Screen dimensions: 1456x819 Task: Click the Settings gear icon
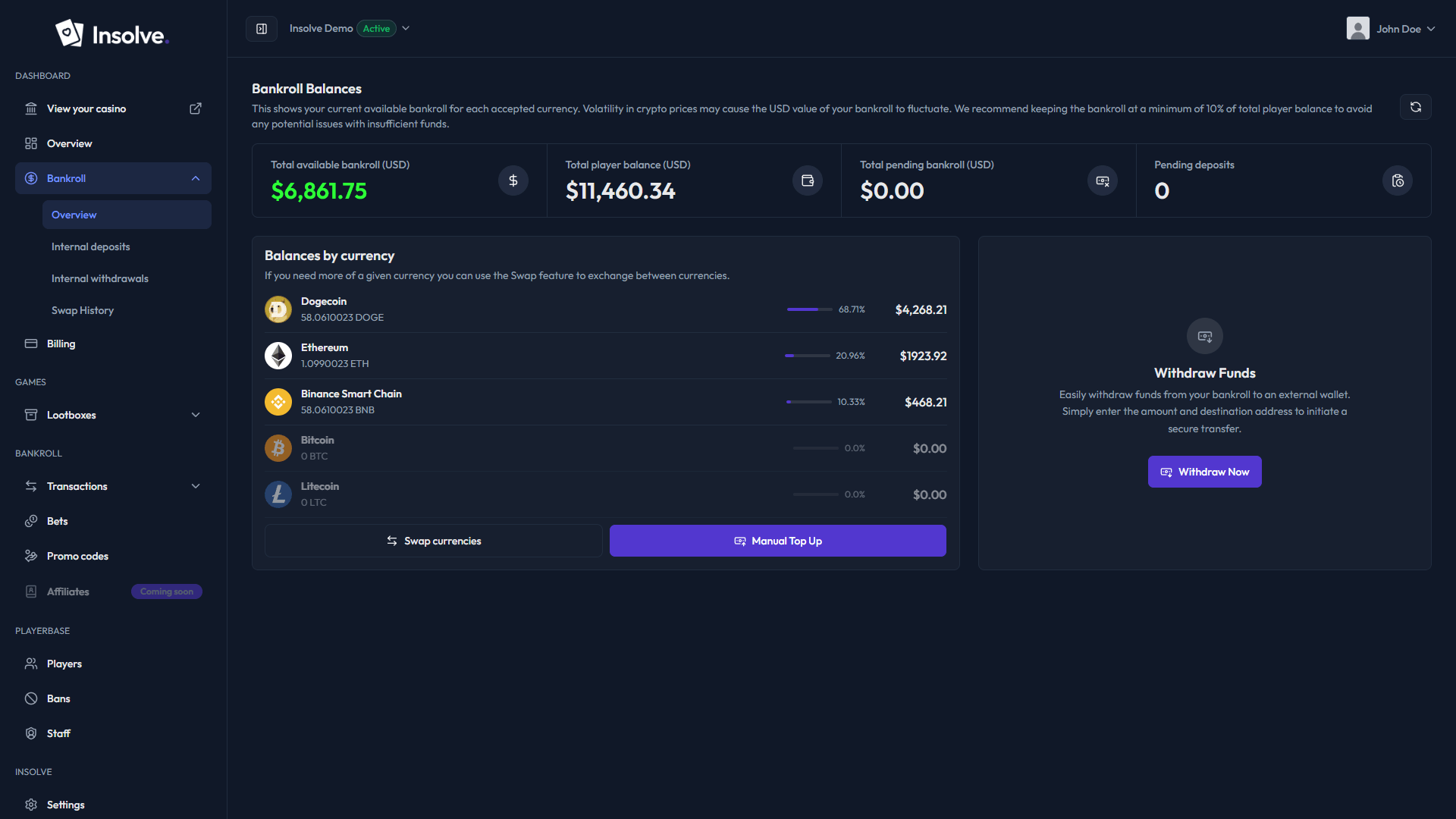click(x=31, y=805)
